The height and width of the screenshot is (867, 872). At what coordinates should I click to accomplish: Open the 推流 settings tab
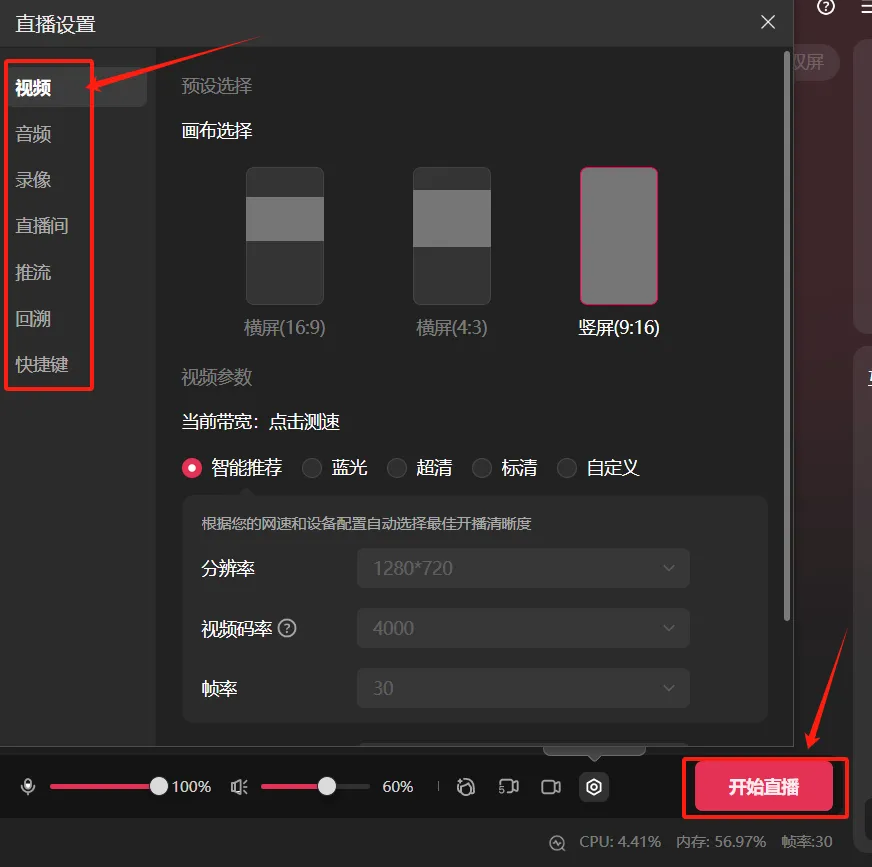pos(33,273)
